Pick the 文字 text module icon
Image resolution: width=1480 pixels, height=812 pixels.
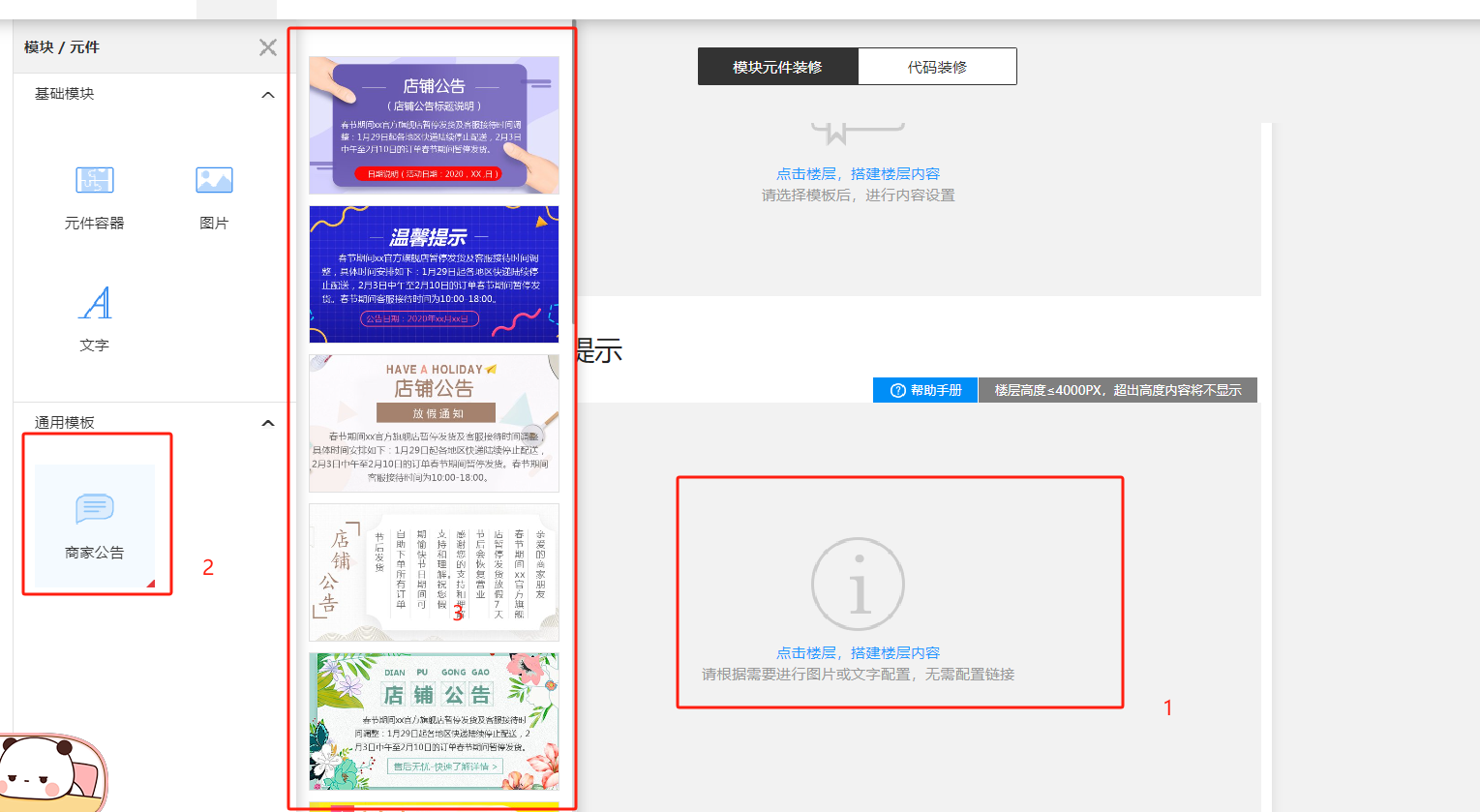[x=95, y=304]
